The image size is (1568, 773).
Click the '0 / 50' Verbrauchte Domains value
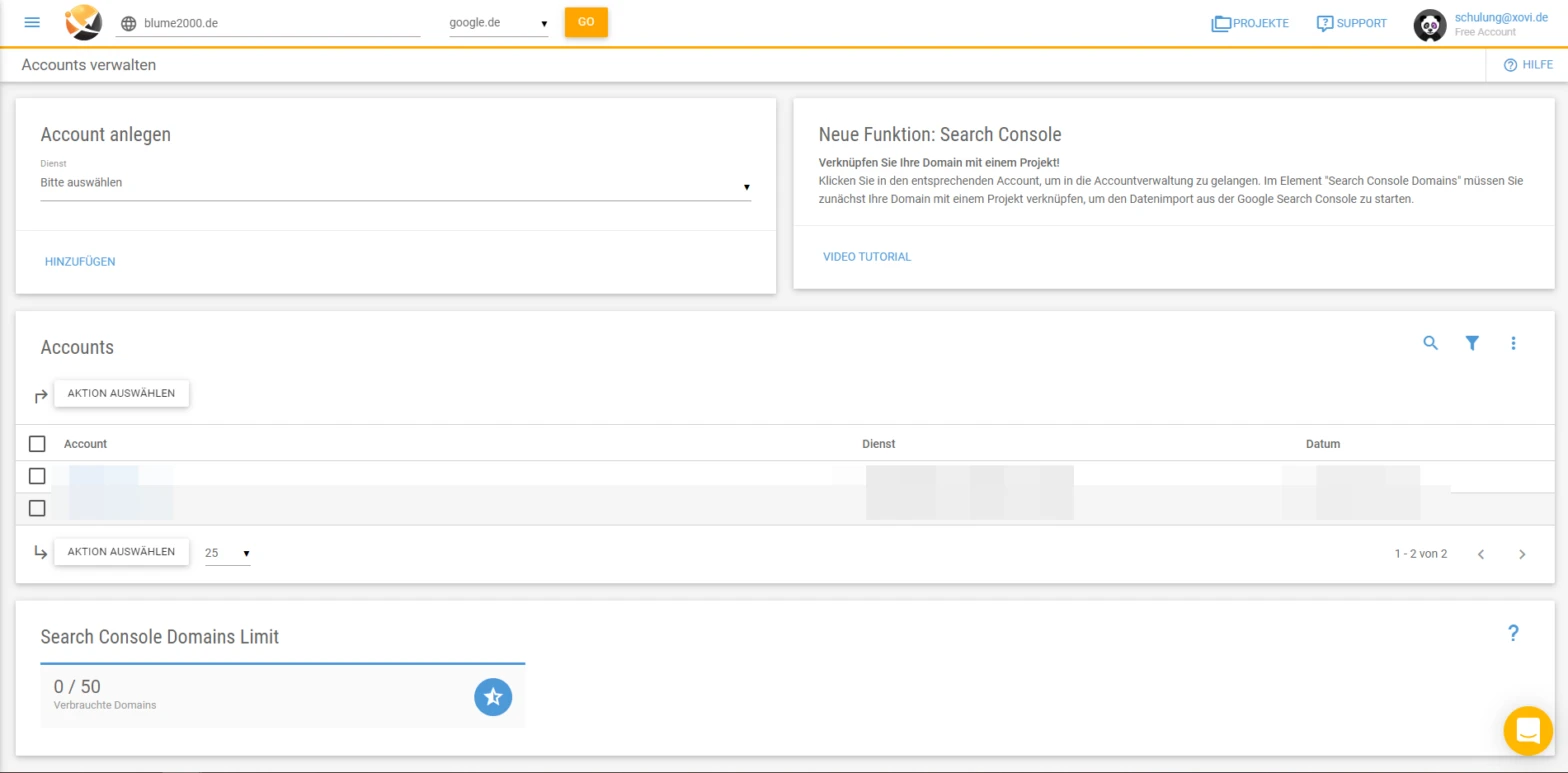pos(77,687)
